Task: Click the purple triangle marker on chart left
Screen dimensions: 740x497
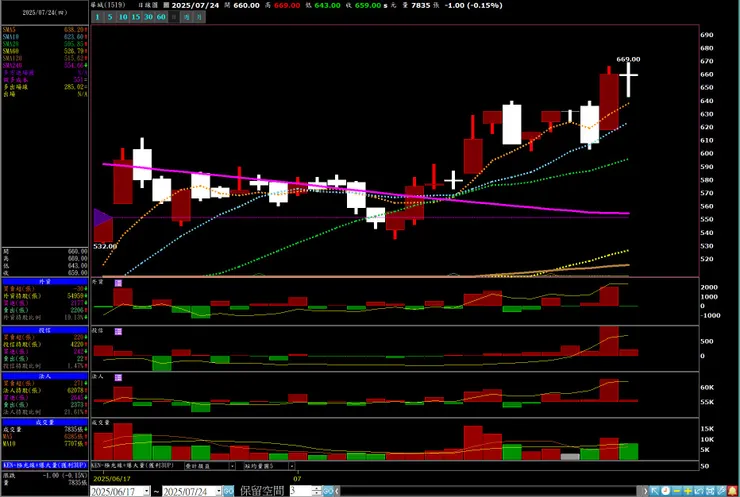Action: [x=103, y=218]
